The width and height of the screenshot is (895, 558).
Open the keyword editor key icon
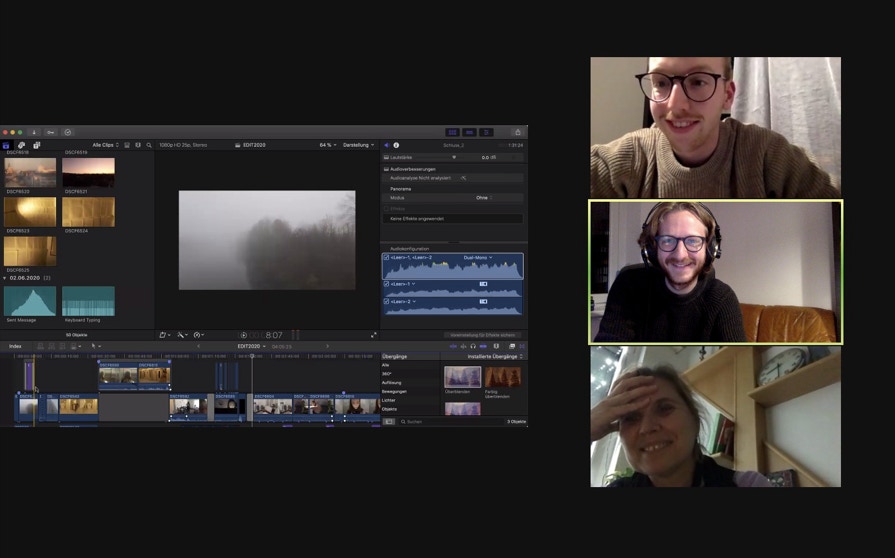point(50,132)
